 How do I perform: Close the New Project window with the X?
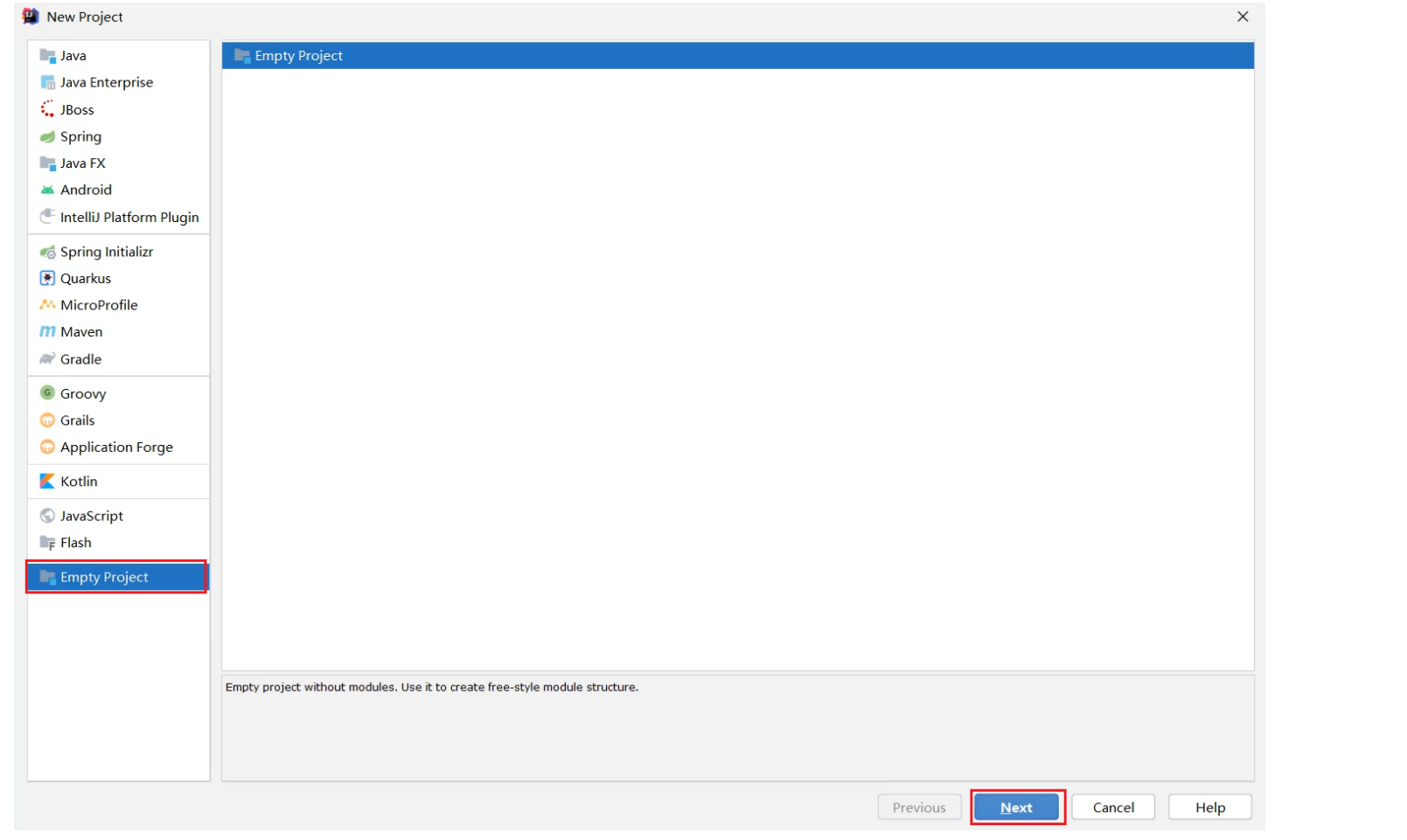click(x=1243, y=17)
